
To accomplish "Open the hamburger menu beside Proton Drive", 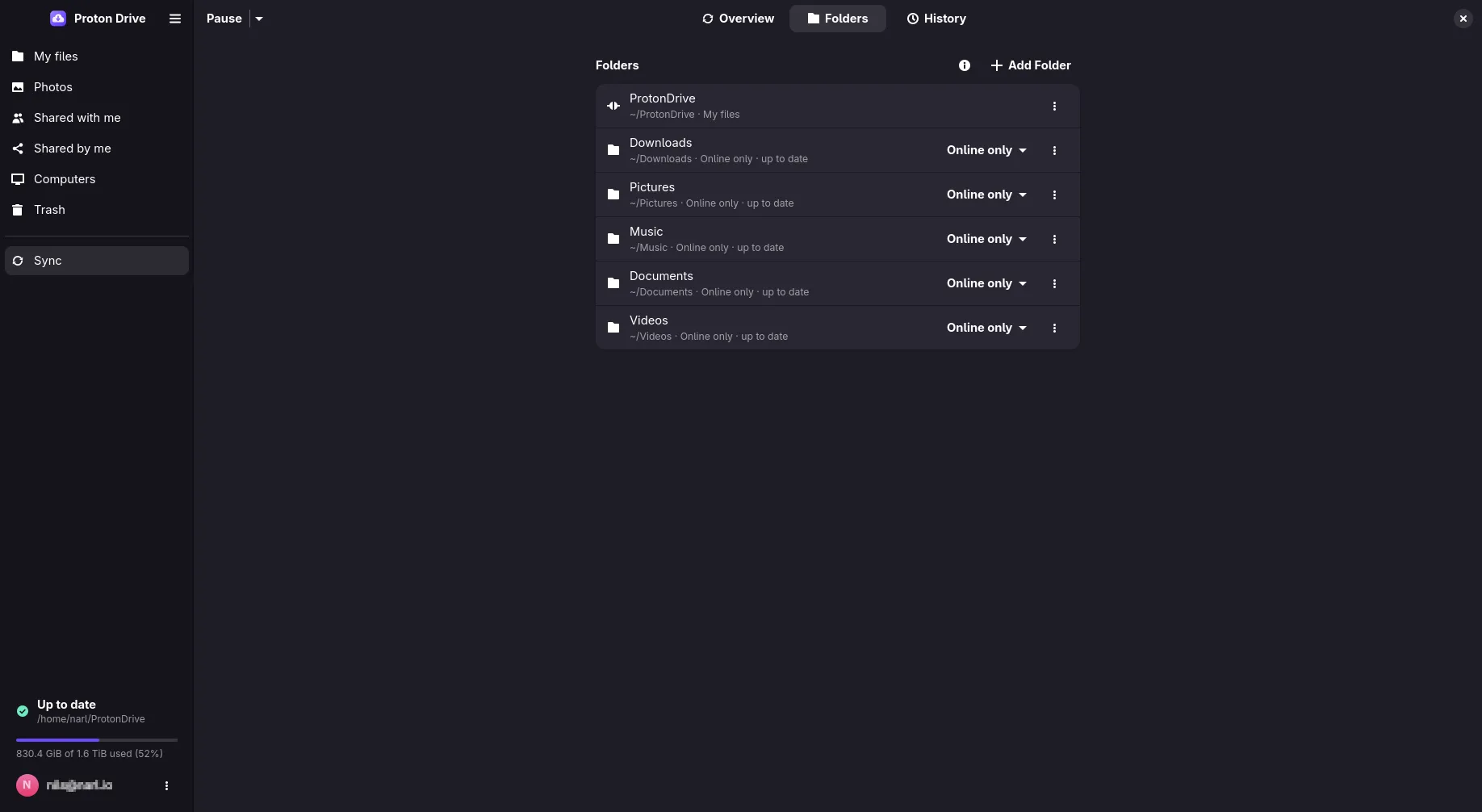I will pos(175,19).
